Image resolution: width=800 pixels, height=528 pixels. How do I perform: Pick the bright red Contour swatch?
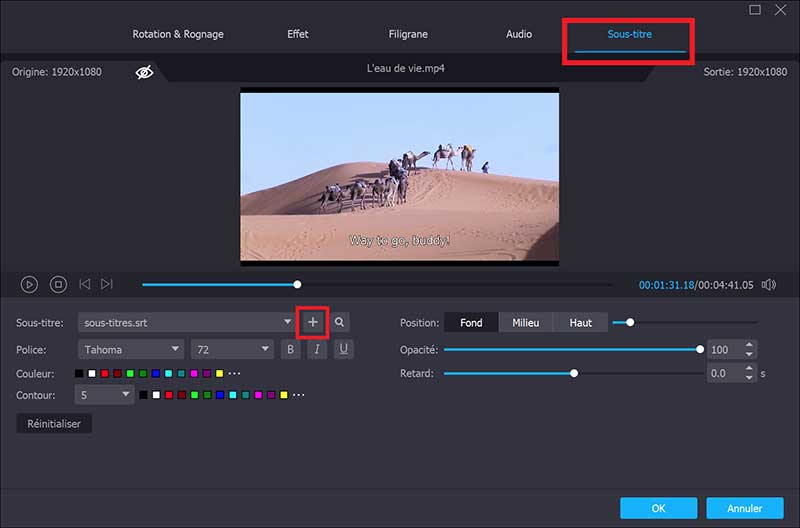pyautogui.click(x=169, y=395)
